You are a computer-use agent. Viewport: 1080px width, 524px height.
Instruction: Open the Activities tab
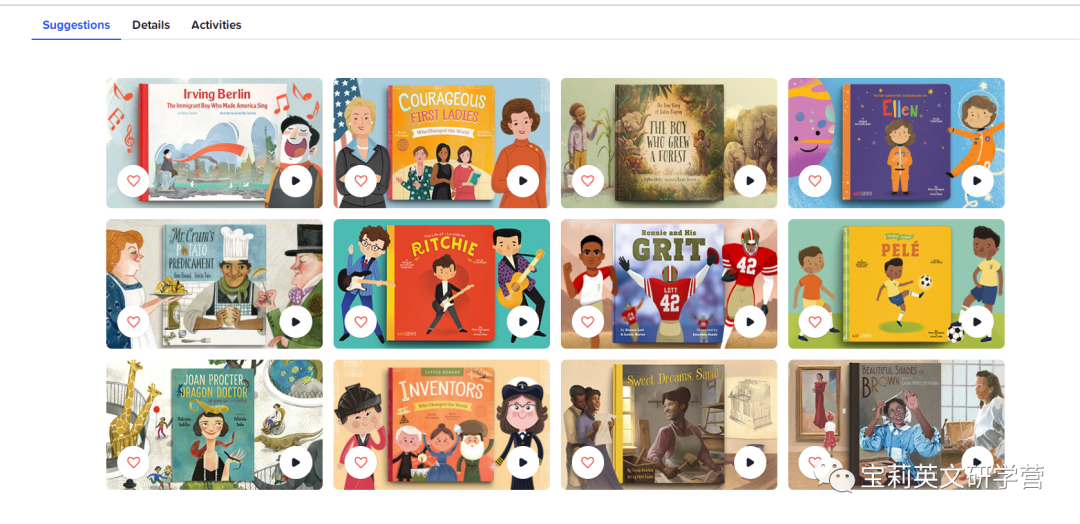coord(216,25)
